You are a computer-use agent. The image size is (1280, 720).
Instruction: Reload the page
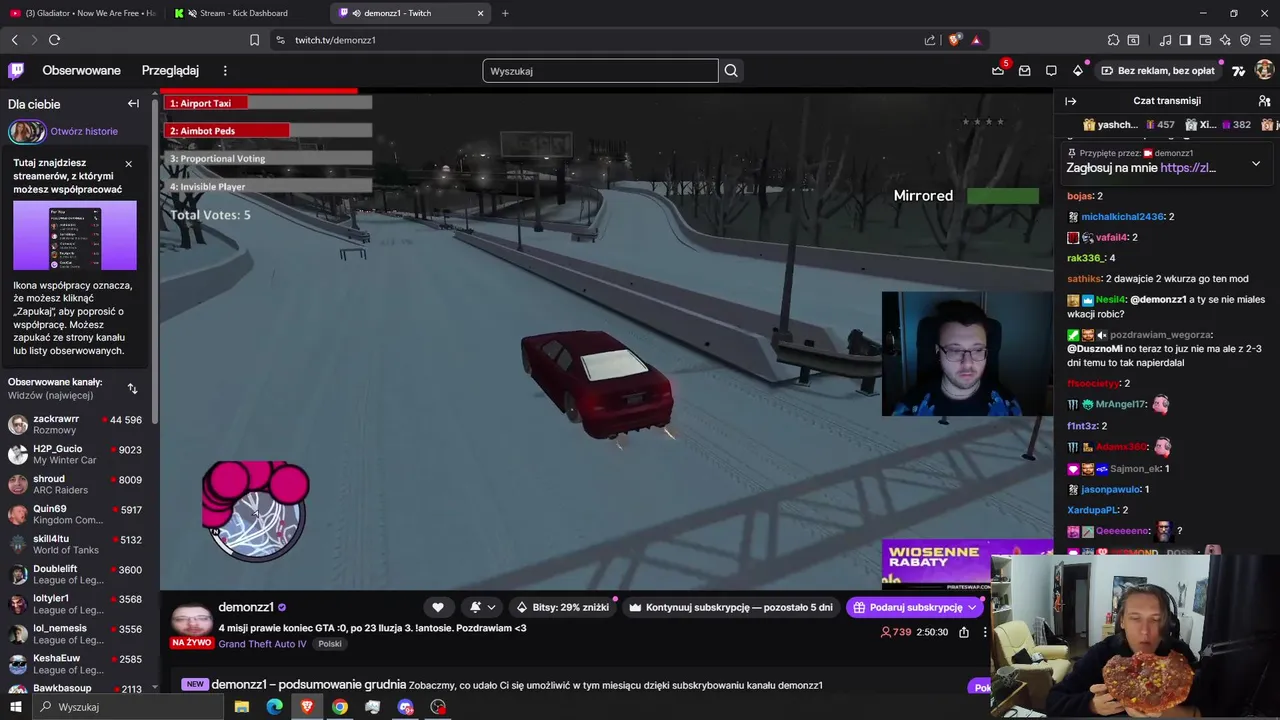(54, 40)
